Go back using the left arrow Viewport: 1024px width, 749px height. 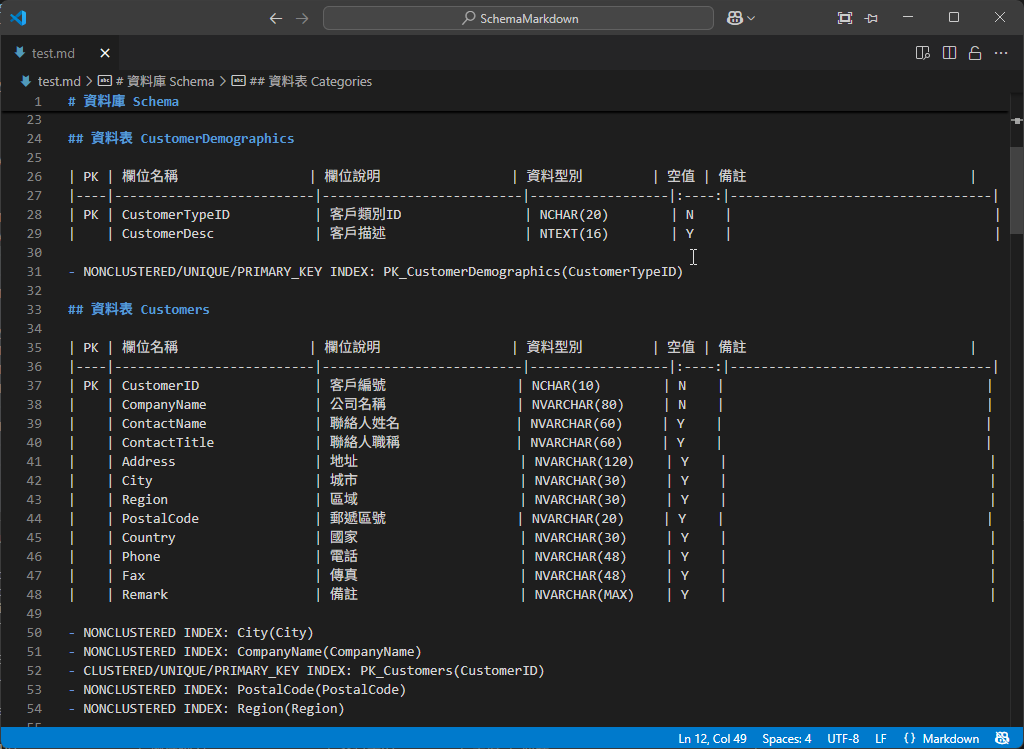276,18
